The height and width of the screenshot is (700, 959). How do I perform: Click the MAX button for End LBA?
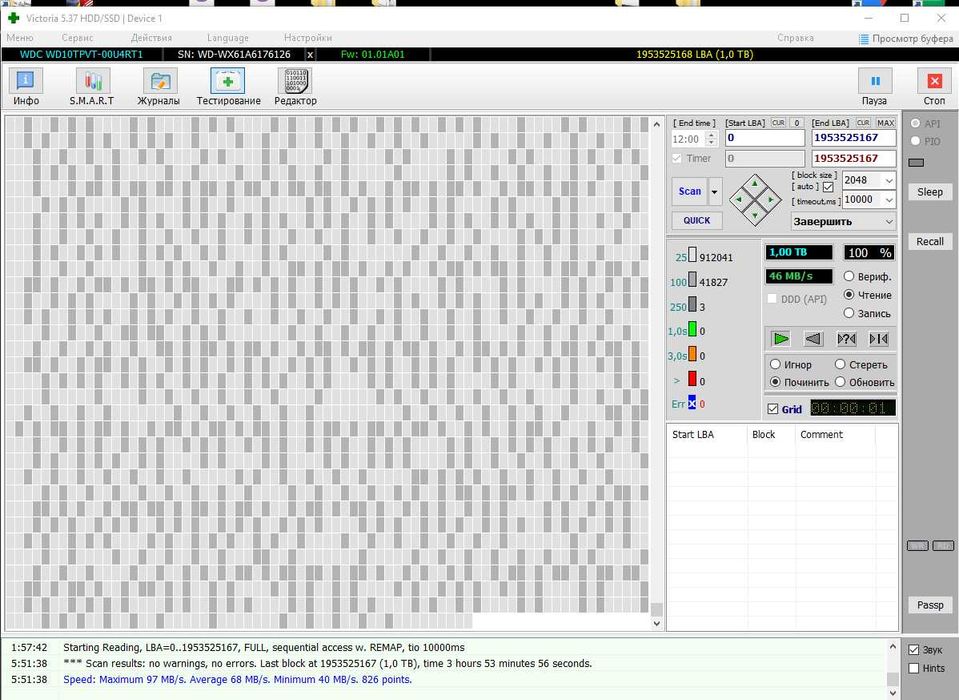coord(885,123)
